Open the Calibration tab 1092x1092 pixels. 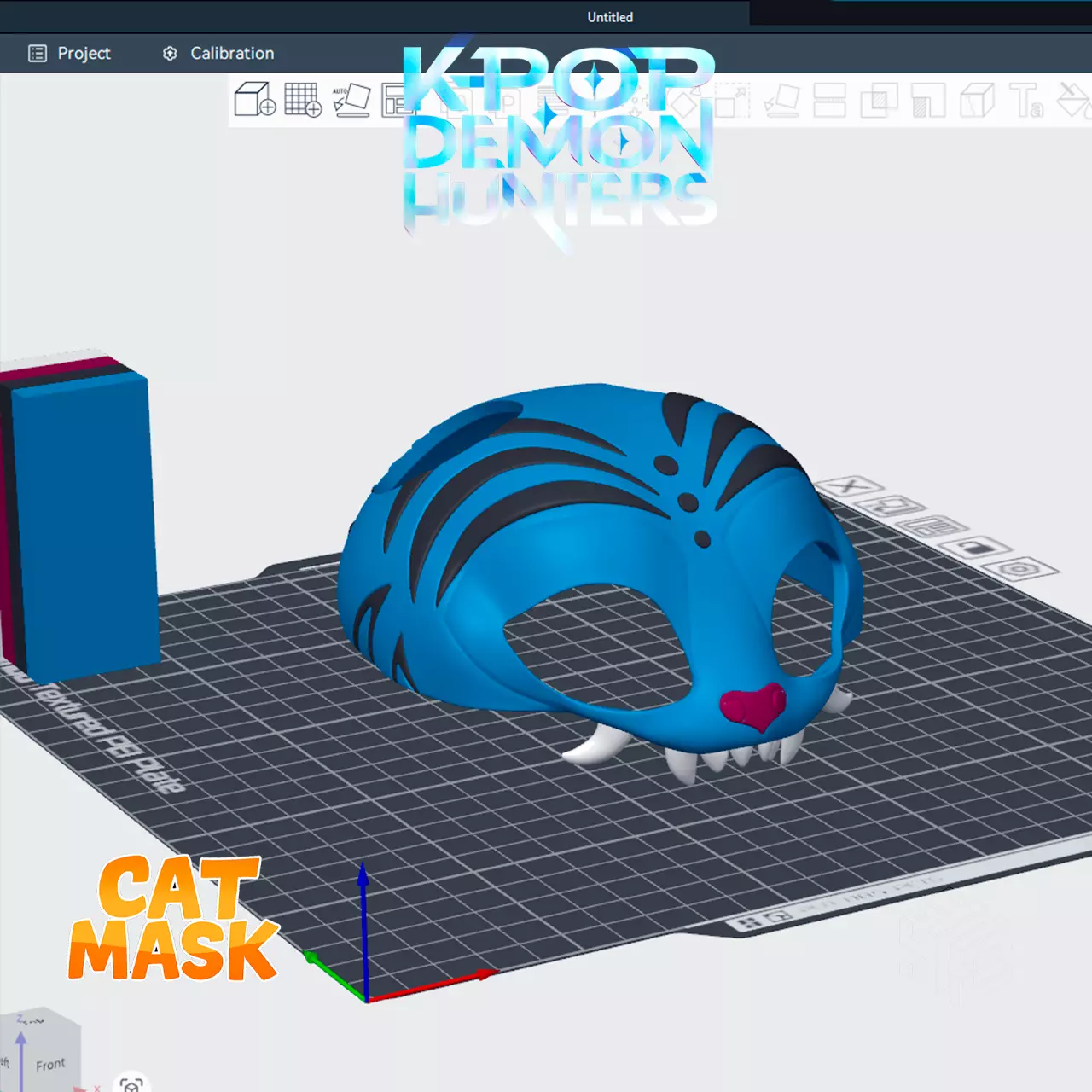(x=218, y=53)
